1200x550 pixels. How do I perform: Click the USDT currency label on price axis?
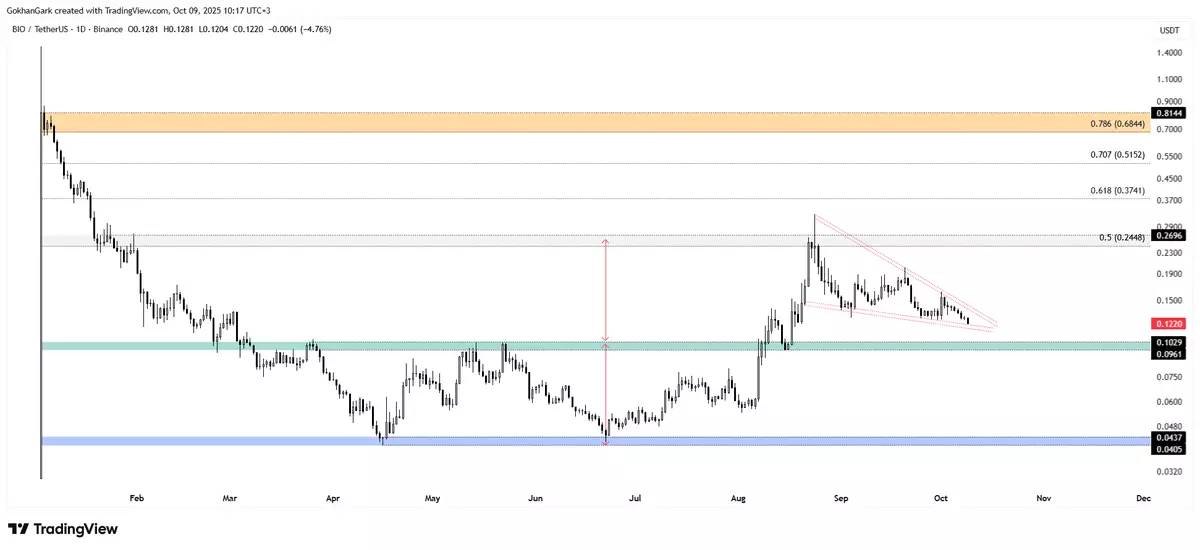tap(1169, 31)
